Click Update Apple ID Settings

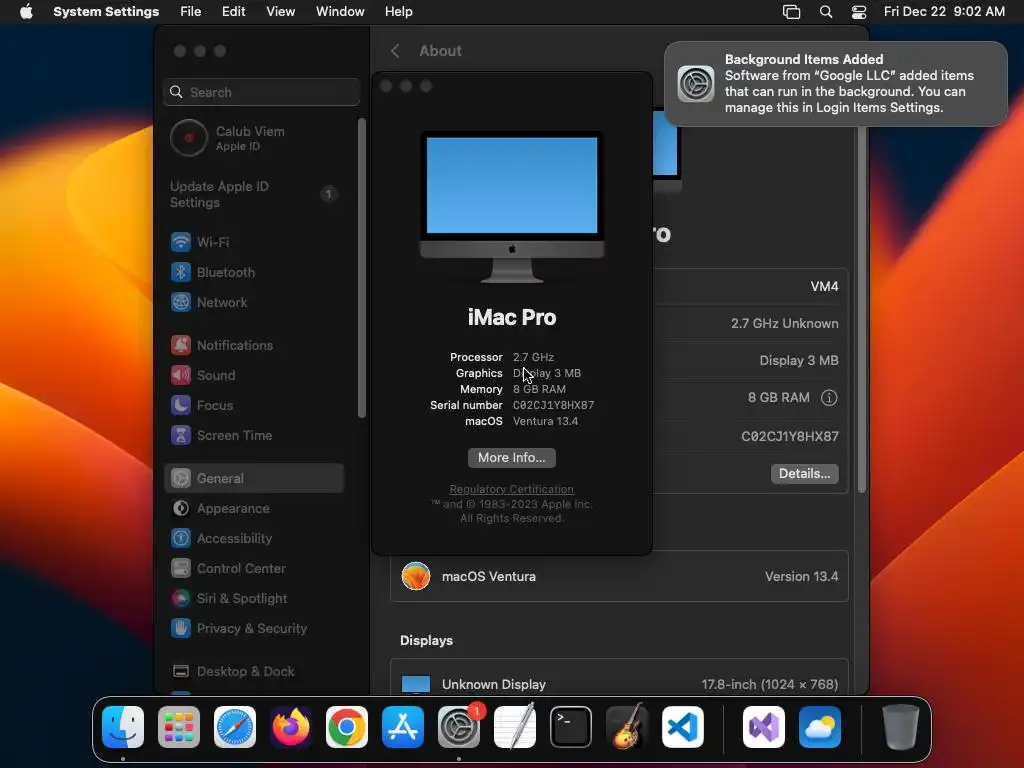tap(254, 194)
